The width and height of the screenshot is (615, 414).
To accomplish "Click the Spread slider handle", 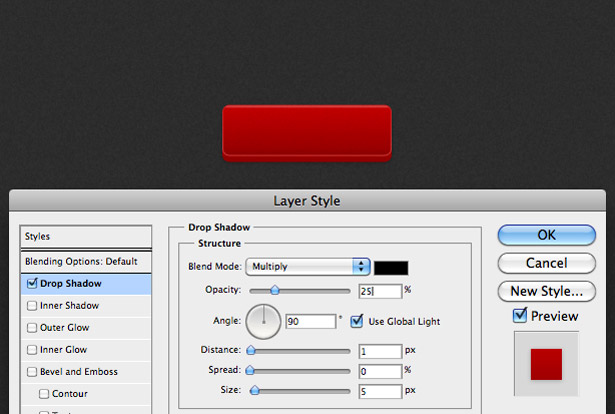I will point(250,370).
